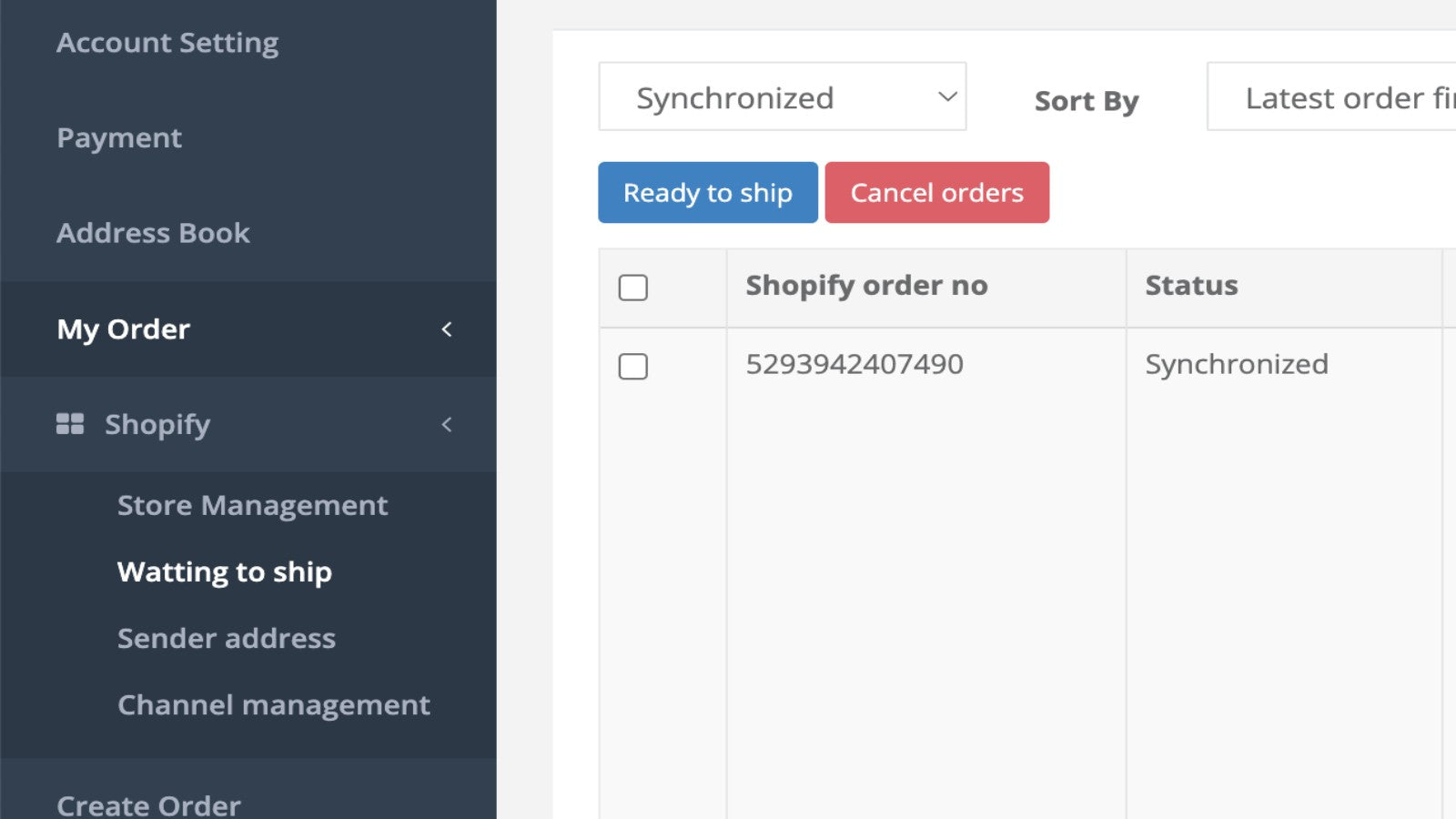The height and width of the screenshot is (819, 1456).
Task: Navigate to Account Setting
Action: 167,42
